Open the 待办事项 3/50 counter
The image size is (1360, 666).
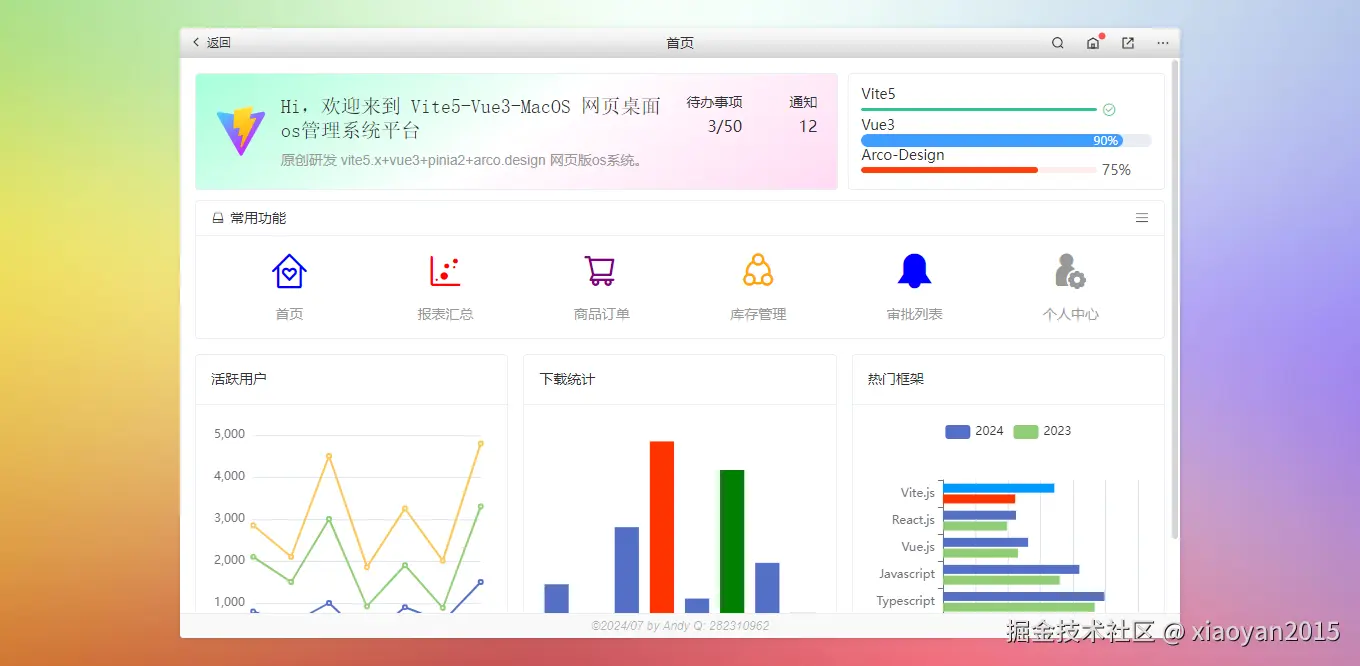pos(714,114)
